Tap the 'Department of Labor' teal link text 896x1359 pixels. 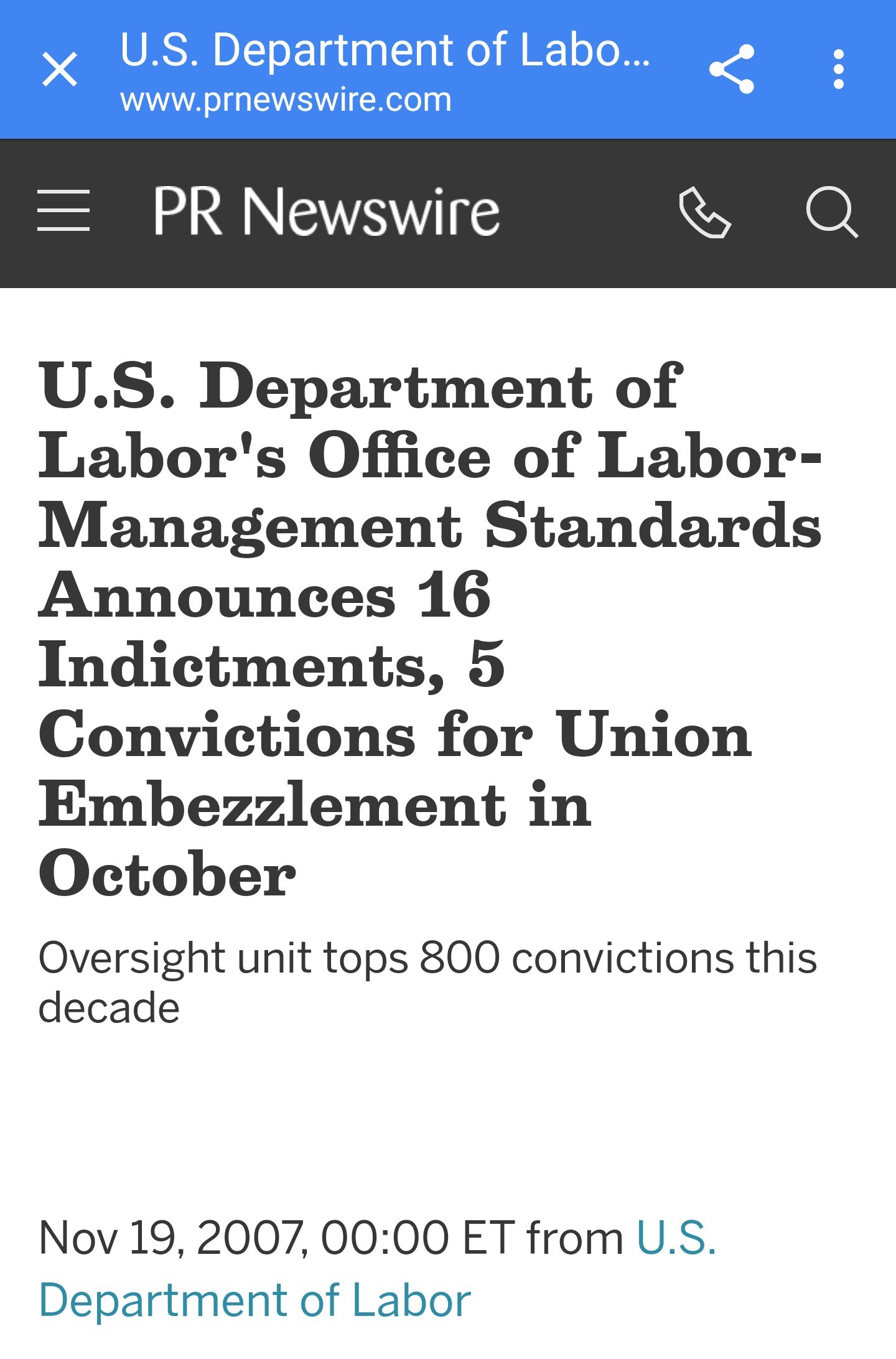[x=254, y=1300]
